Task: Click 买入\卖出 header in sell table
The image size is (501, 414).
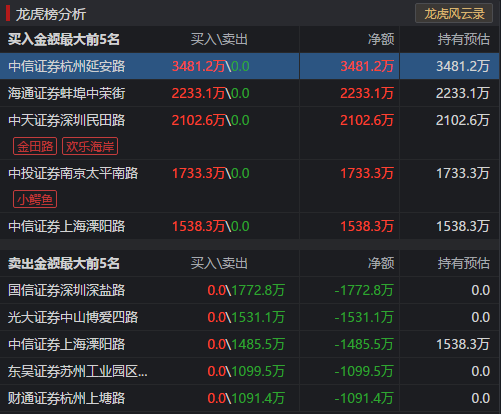Action: pyautogui.click(x=219, y=263)
